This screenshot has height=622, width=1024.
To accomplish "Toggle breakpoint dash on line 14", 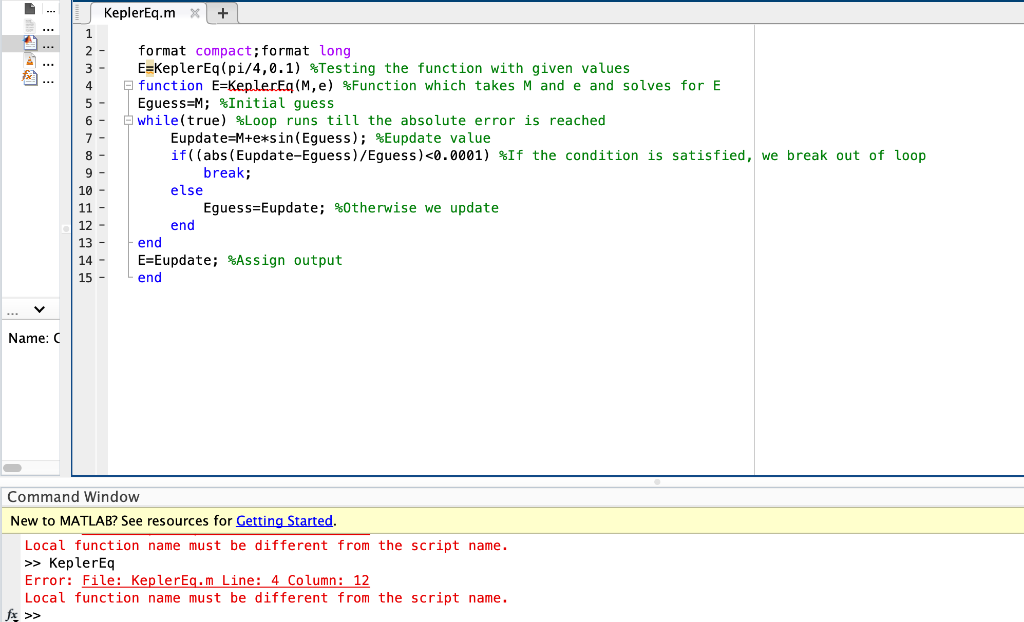I will click(102, 260).
